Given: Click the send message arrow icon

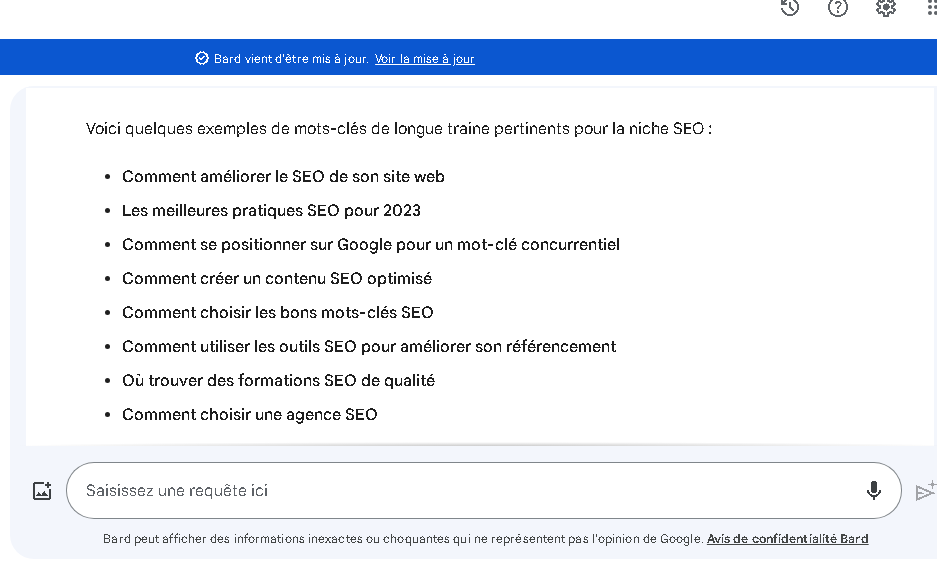Looking at the screenshot, I should tap(925, 491).
